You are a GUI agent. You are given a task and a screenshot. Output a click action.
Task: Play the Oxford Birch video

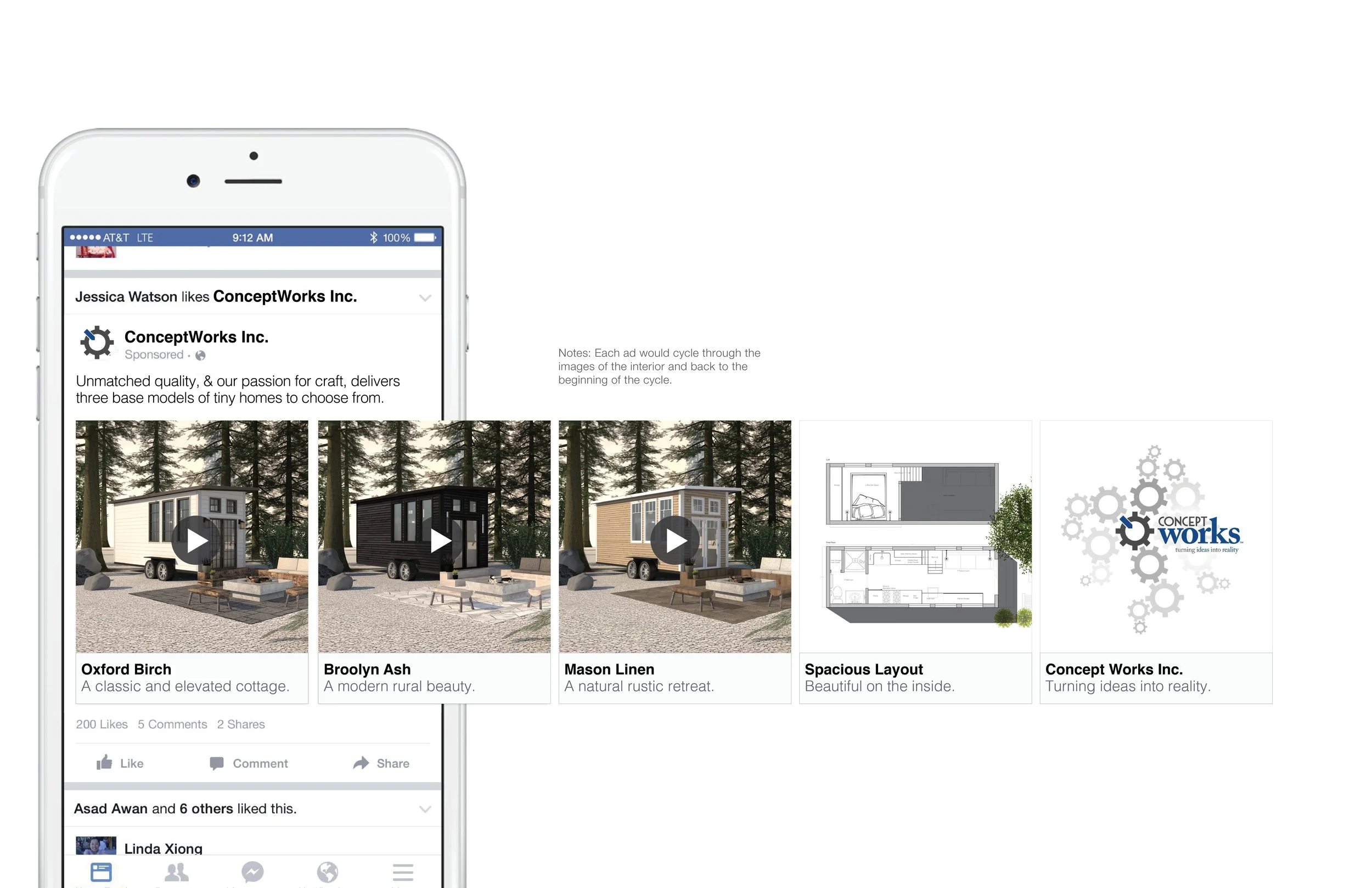[x=196, y=541]
